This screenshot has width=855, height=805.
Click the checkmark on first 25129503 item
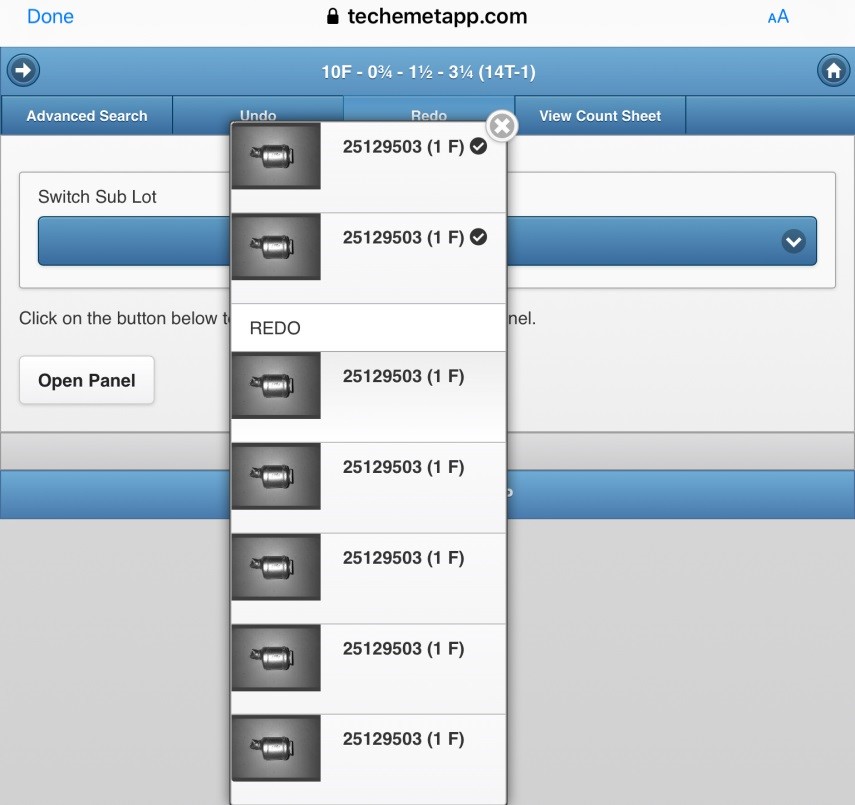pyautogui.click(x=478, y=147)
